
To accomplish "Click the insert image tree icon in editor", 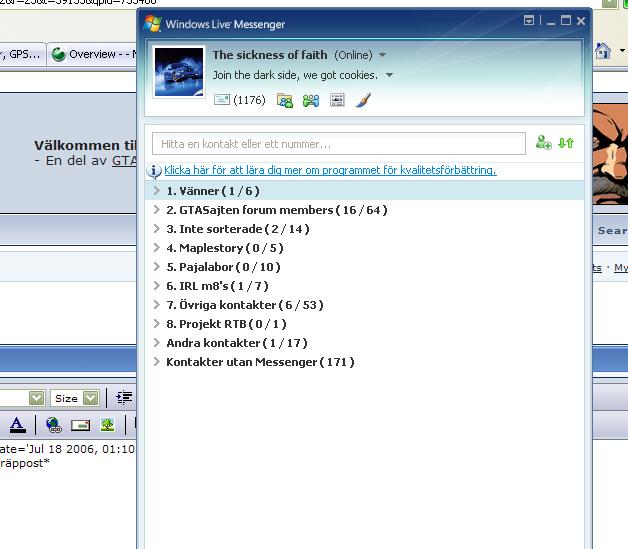I will tap(108, 425).
